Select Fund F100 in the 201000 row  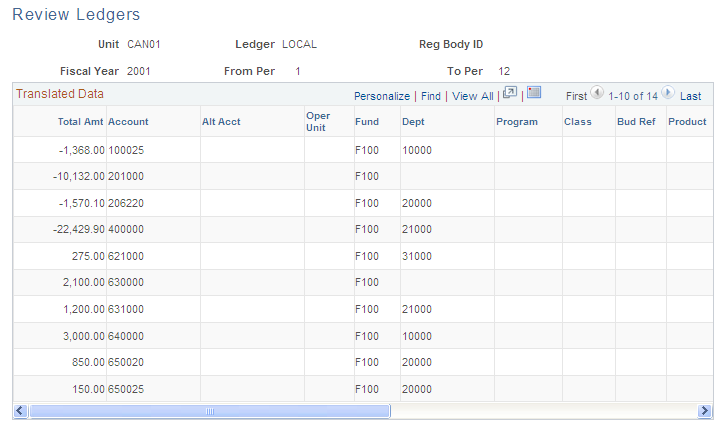point(367,176)
